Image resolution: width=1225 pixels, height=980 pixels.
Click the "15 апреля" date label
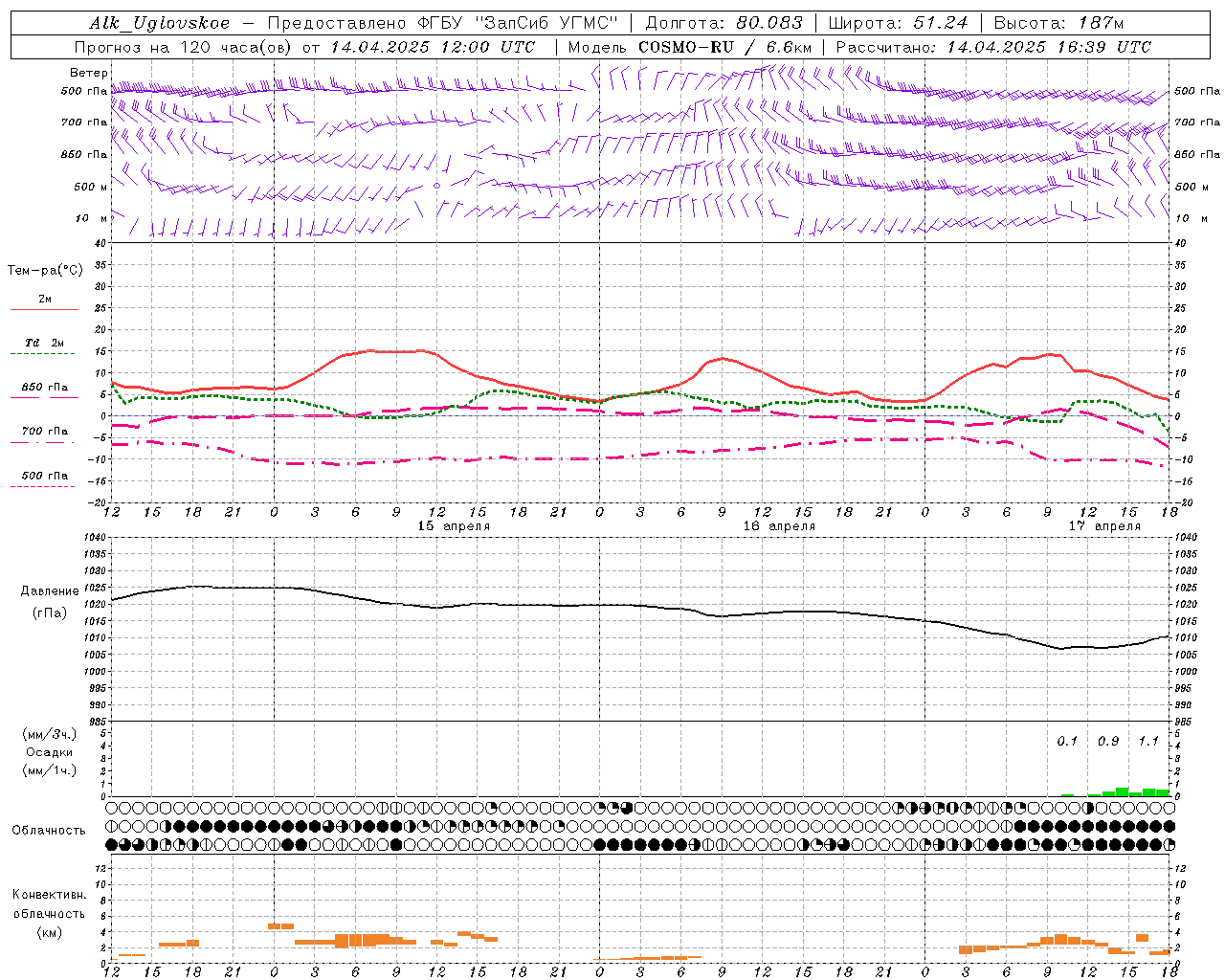point(454,526)
